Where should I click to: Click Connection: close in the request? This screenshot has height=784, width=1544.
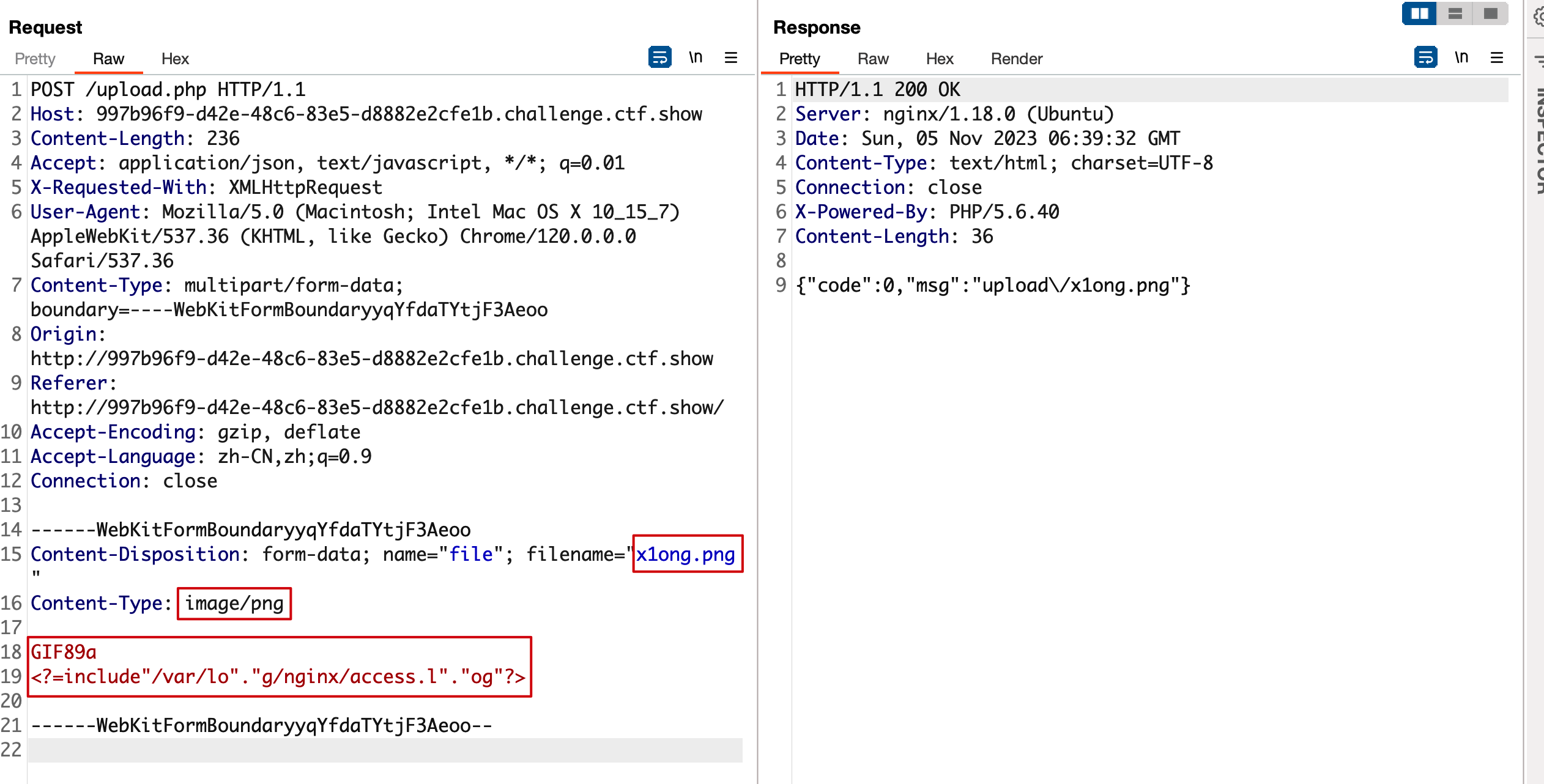(124, 481)
